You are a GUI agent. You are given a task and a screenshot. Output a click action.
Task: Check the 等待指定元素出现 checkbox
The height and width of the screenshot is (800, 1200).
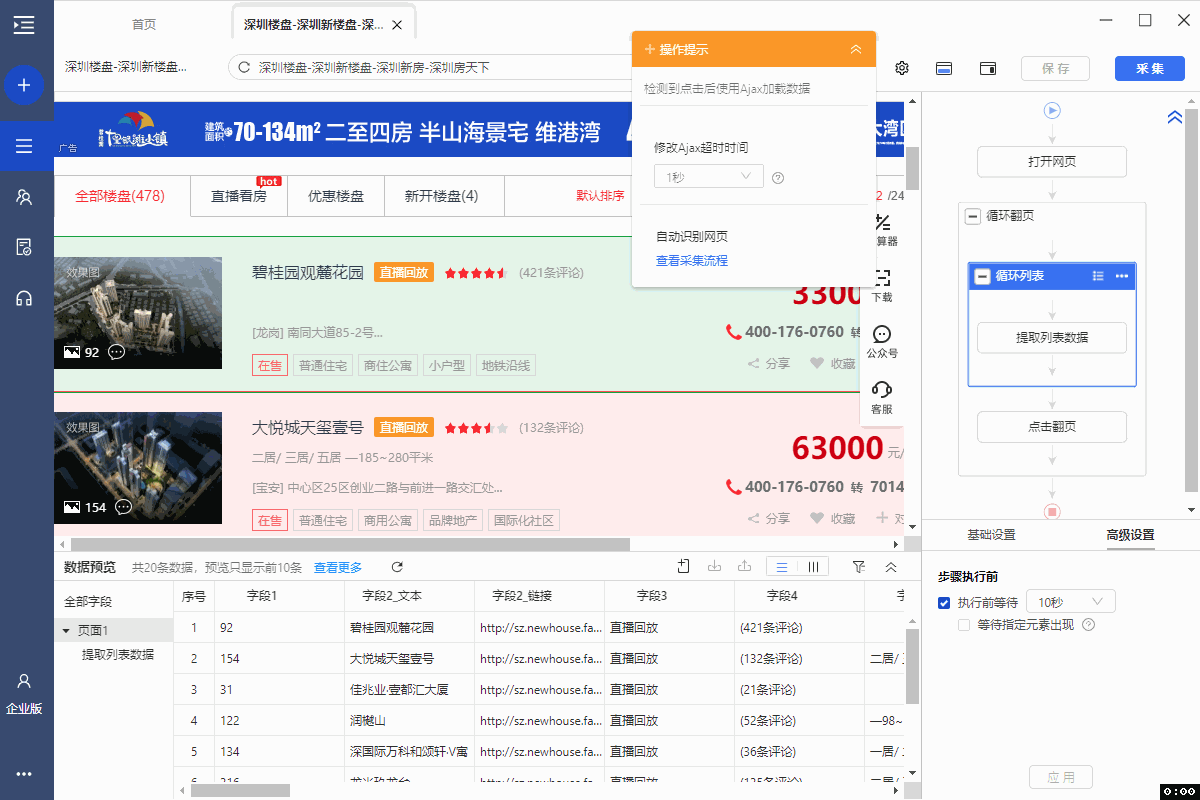964,625
